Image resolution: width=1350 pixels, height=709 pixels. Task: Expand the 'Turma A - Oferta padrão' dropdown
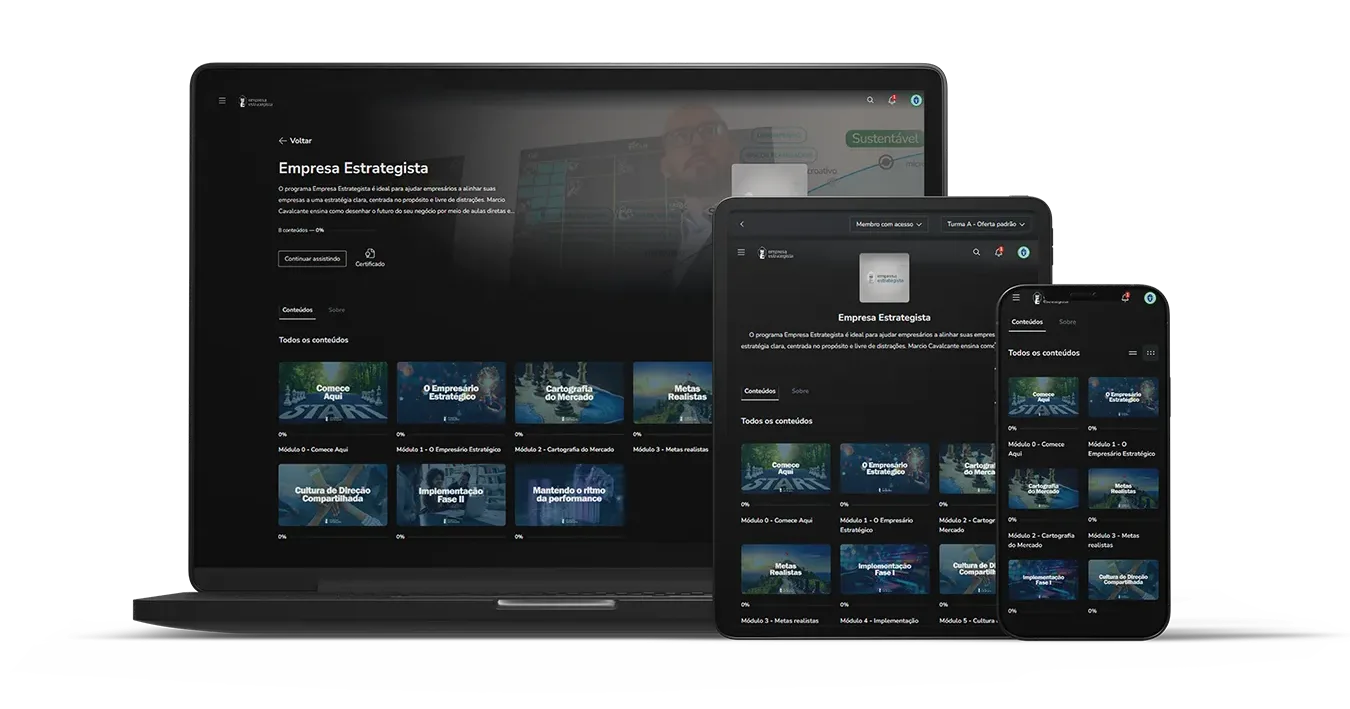[985, 224]
